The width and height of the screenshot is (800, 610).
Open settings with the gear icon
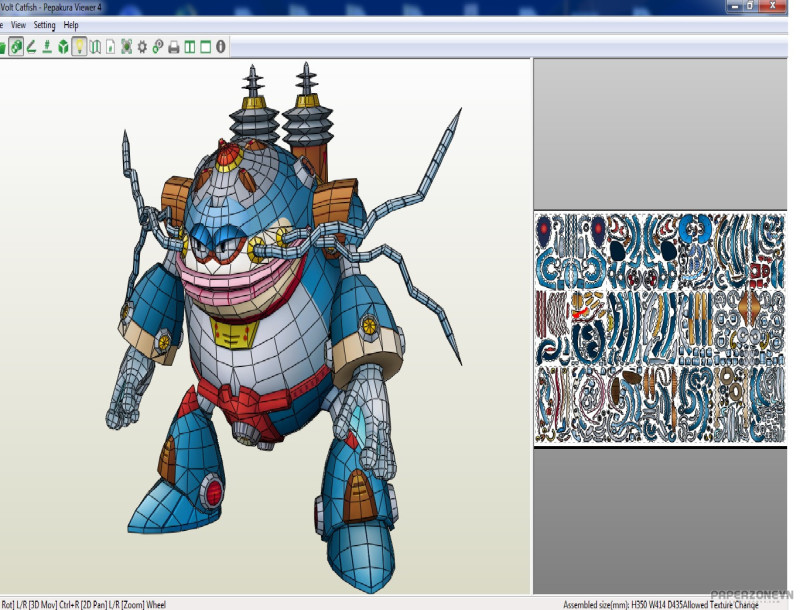pos(142,46)
